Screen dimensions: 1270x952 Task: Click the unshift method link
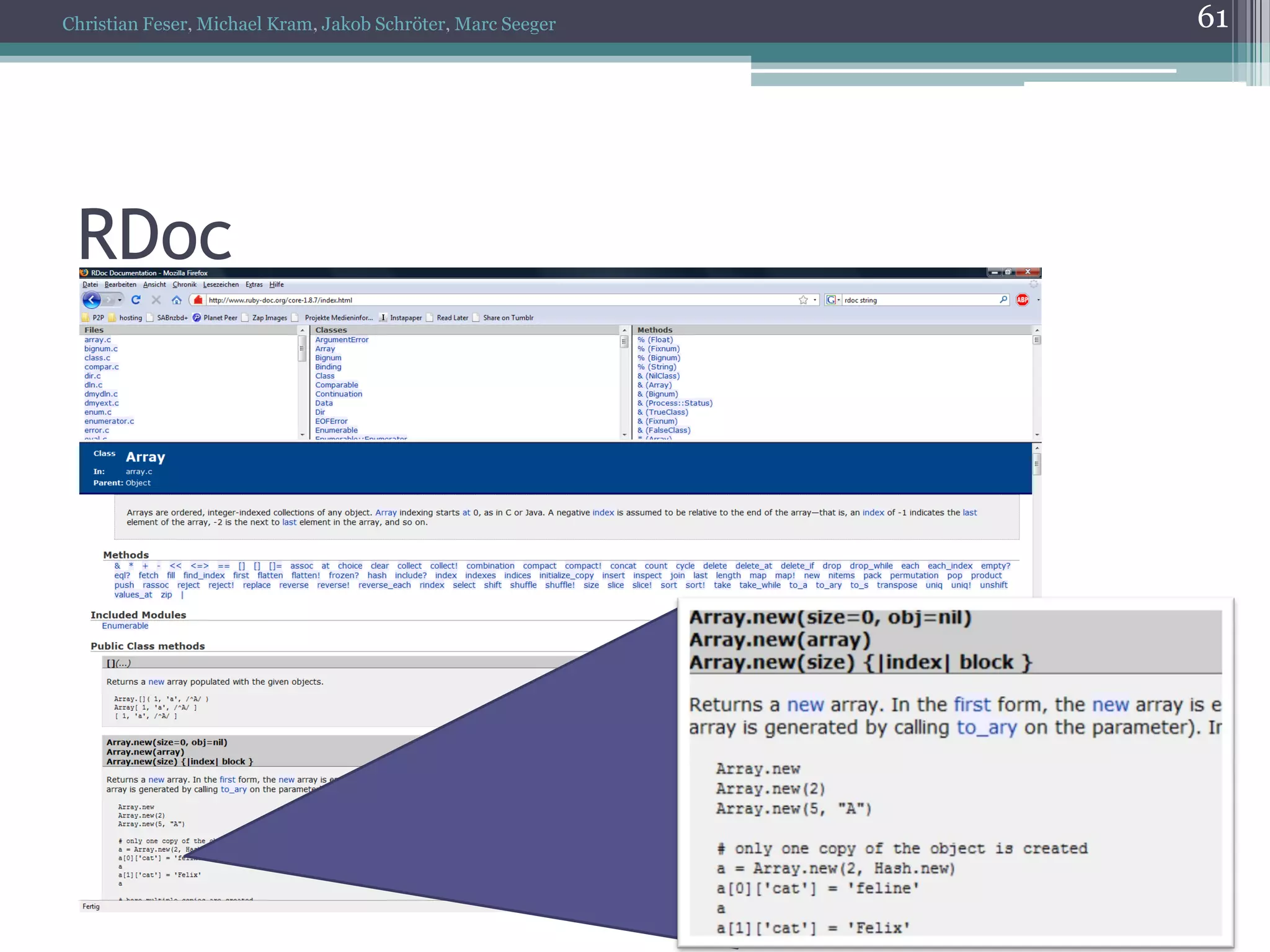pos(993,585)
